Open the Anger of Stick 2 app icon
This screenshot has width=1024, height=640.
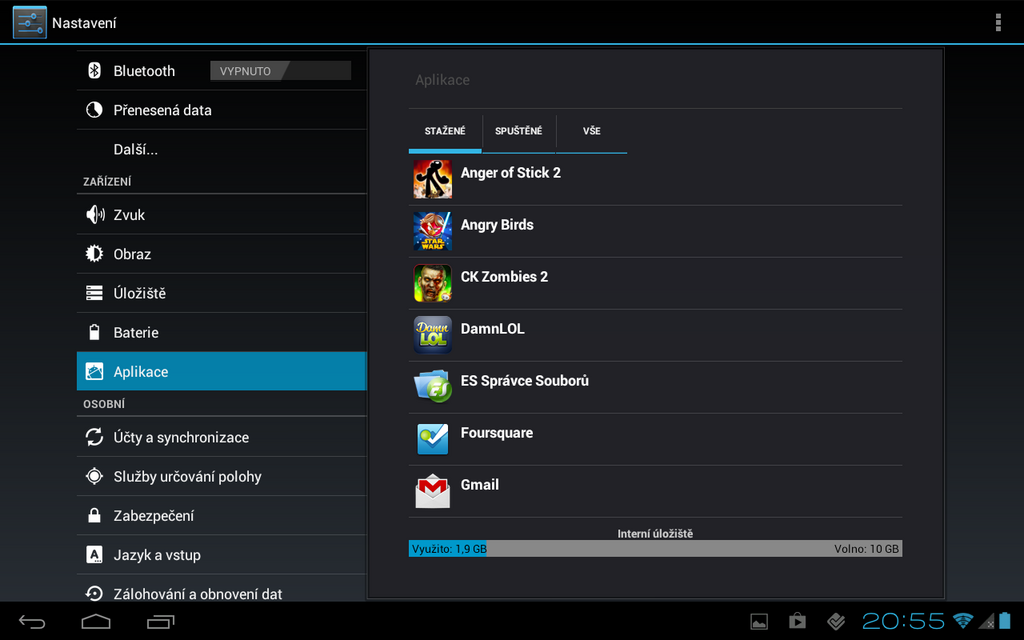[432, 180]
